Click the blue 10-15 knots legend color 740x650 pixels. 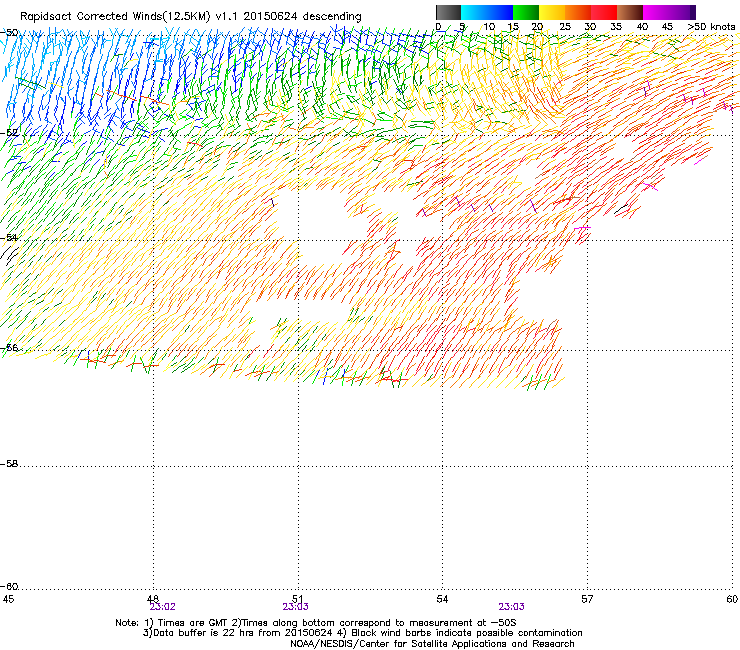click(x=500, y=12)
